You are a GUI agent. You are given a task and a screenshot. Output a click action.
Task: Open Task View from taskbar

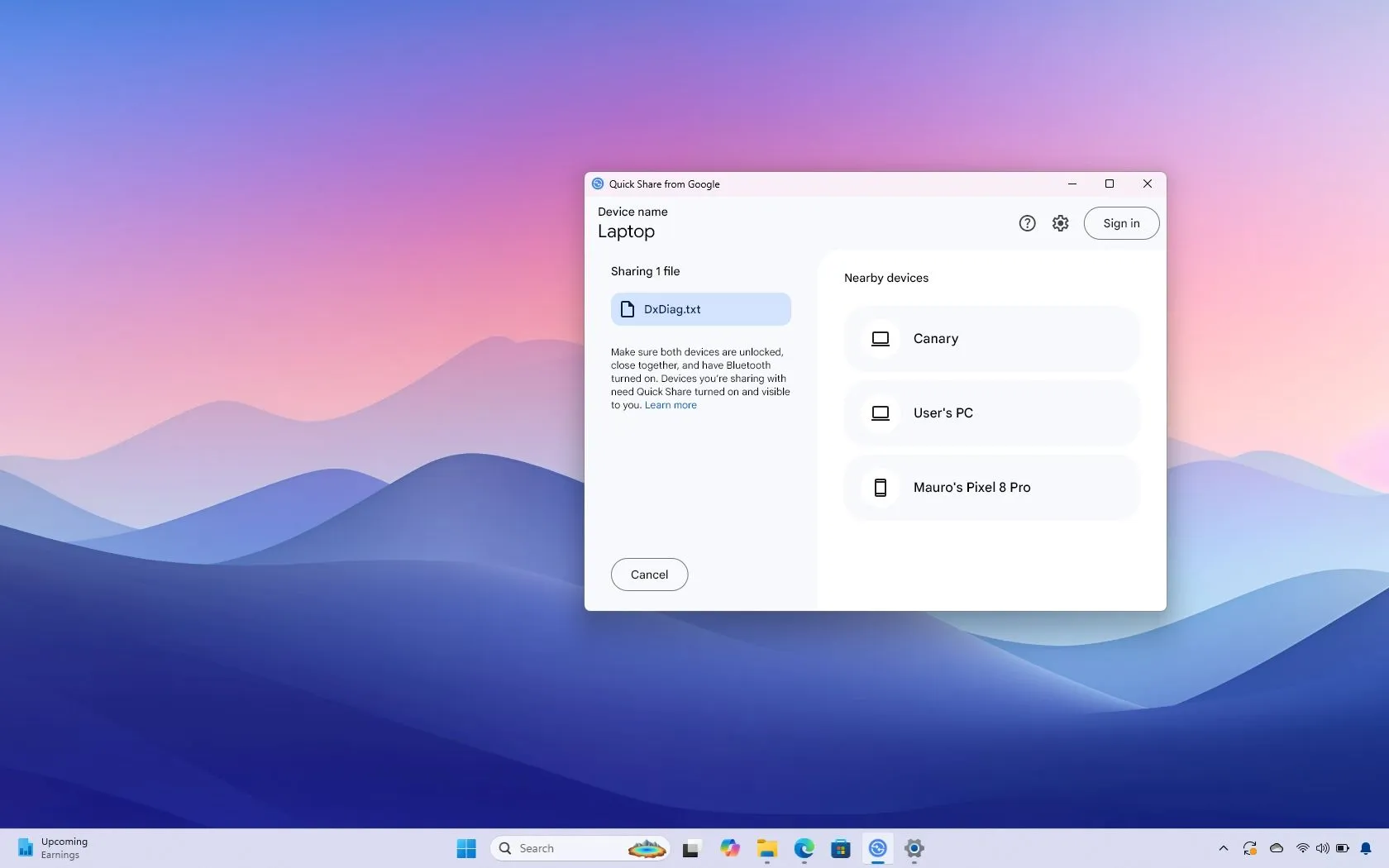coord(691,848)
